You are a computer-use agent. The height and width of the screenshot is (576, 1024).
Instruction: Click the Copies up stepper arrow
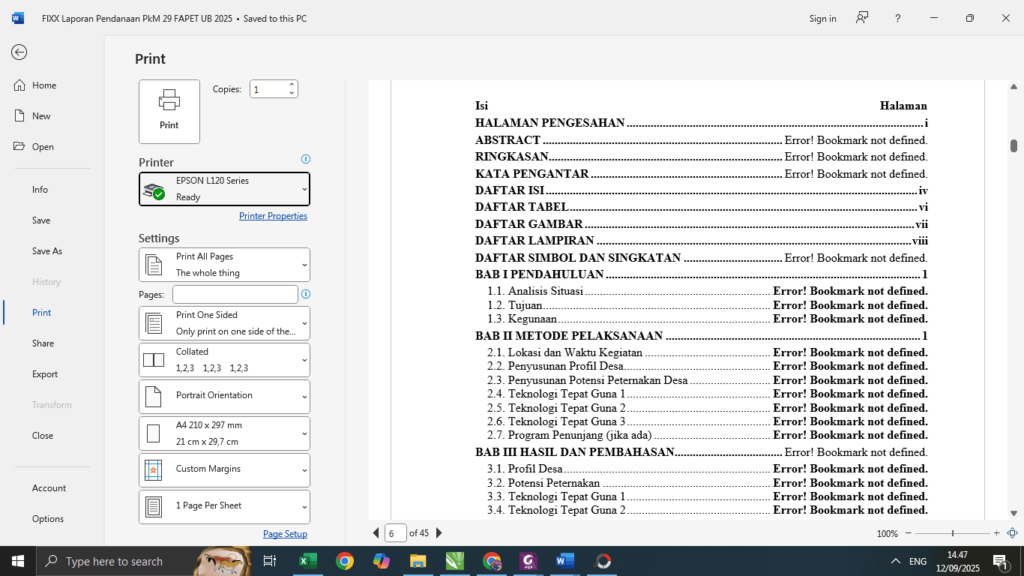click(x=291, y=84)
